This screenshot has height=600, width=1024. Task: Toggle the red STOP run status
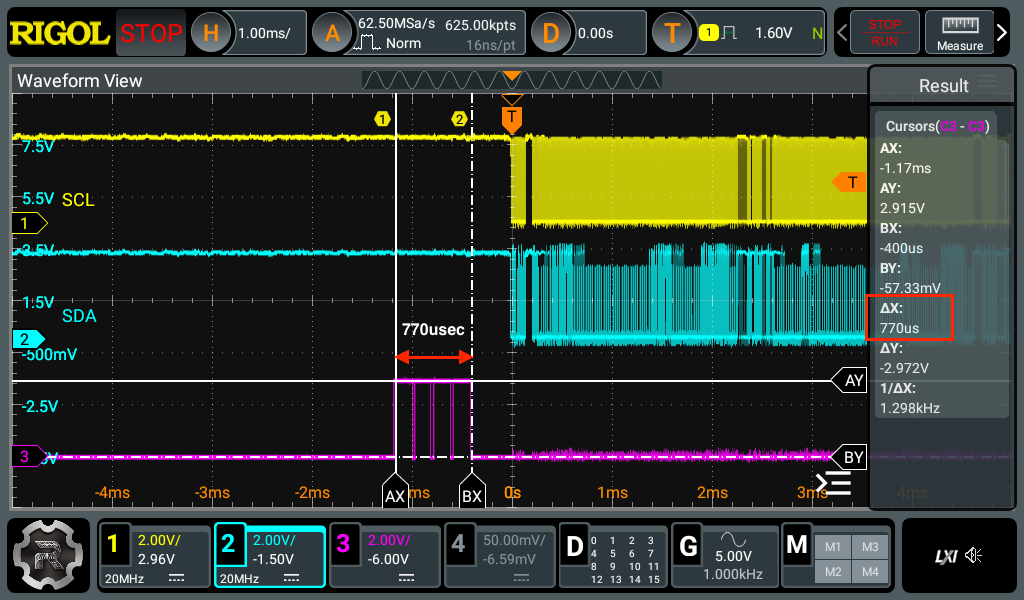(151, 33)
